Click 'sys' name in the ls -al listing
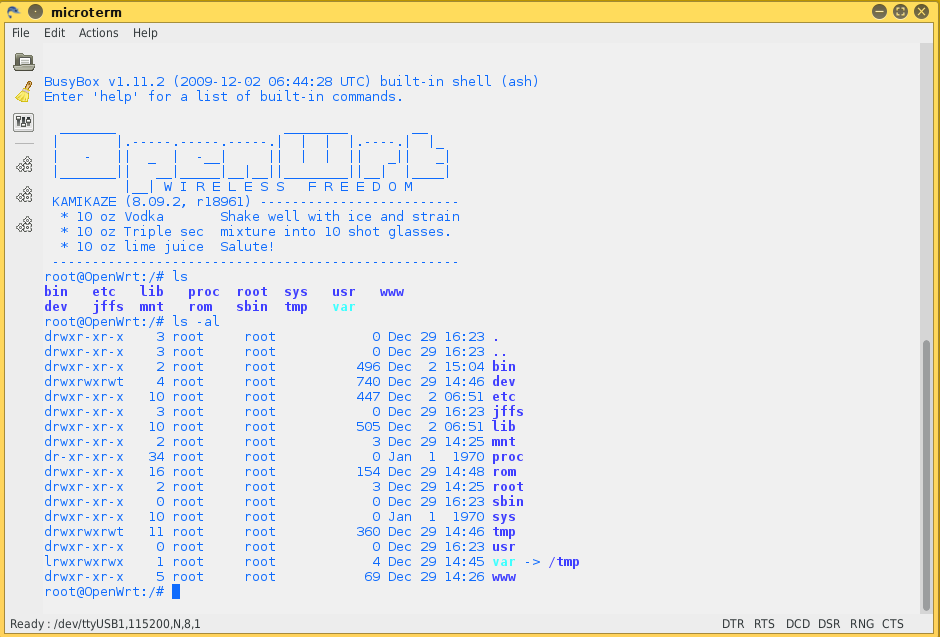This screenshot has width=940, height=637. pos(504,517)
